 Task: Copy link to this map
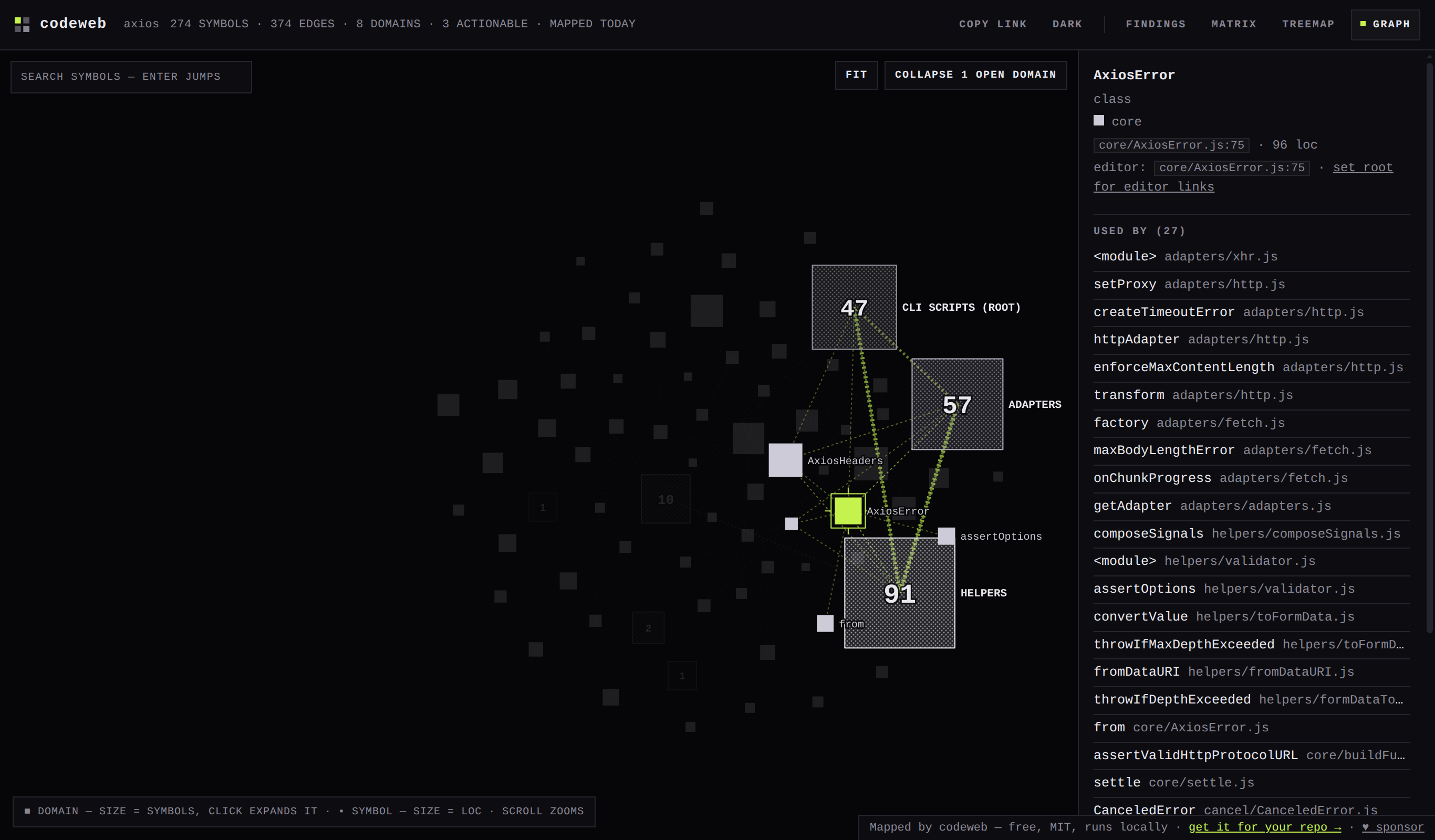993,24
